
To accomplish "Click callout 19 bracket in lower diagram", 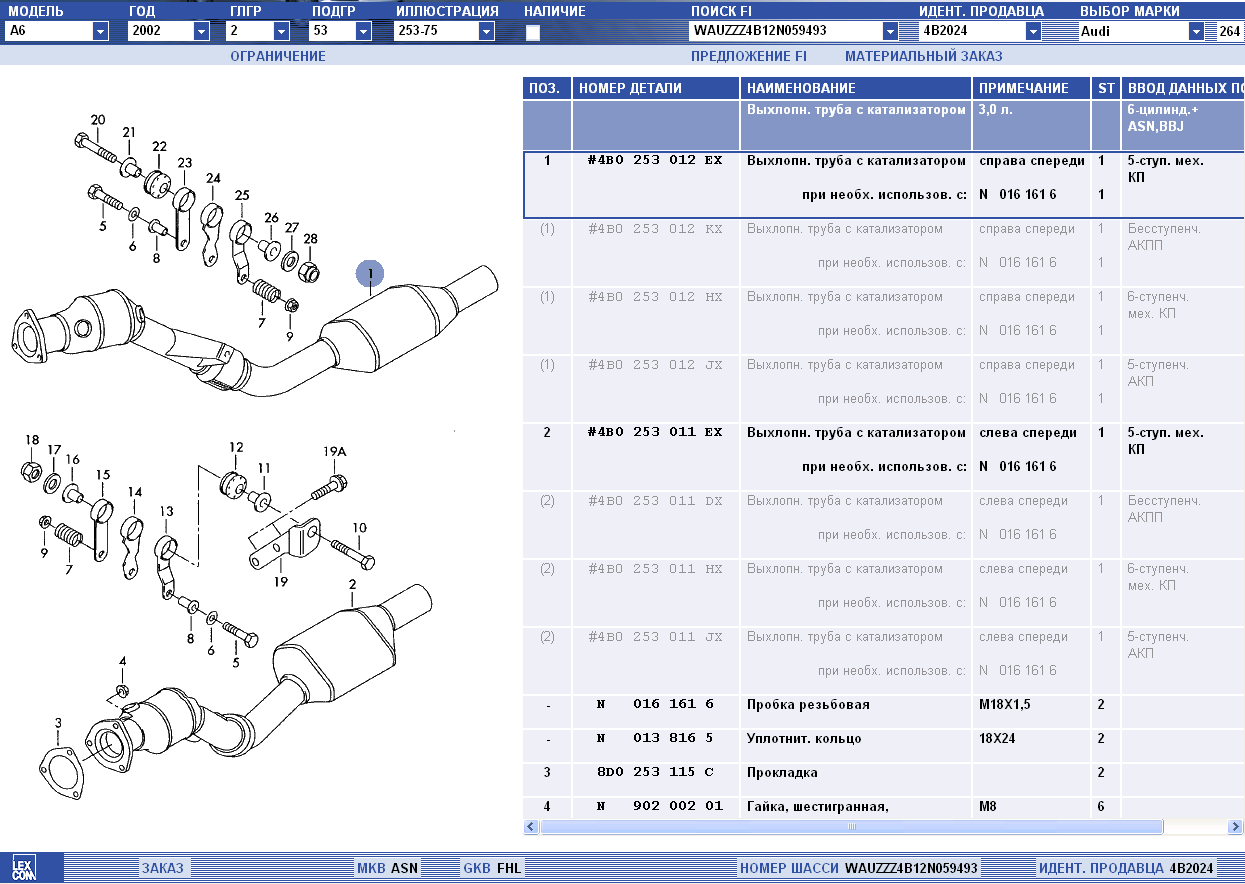I will tap(281, 582).
